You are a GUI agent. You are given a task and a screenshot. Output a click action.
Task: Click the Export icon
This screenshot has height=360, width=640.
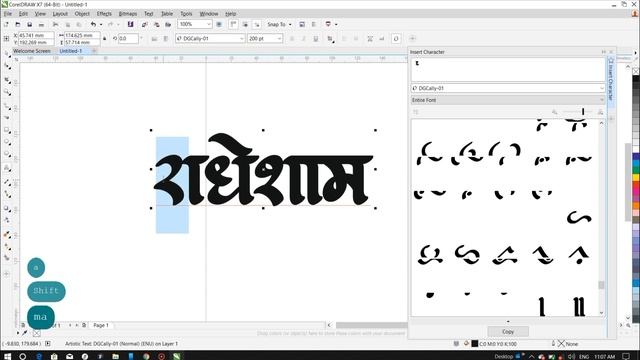click(x=156, y=24)
